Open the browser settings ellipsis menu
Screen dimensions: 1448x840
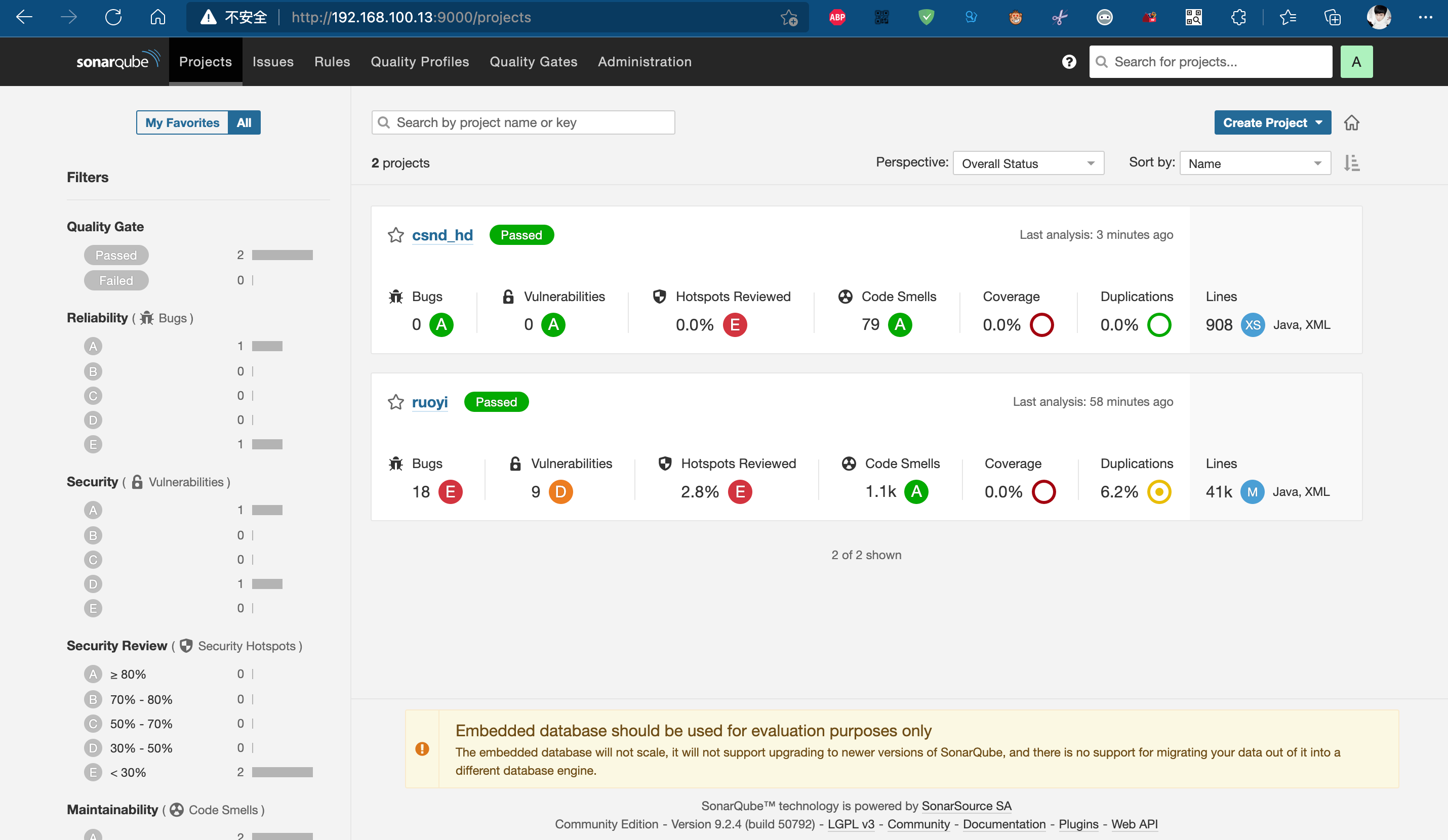(x=1425, y=17)
